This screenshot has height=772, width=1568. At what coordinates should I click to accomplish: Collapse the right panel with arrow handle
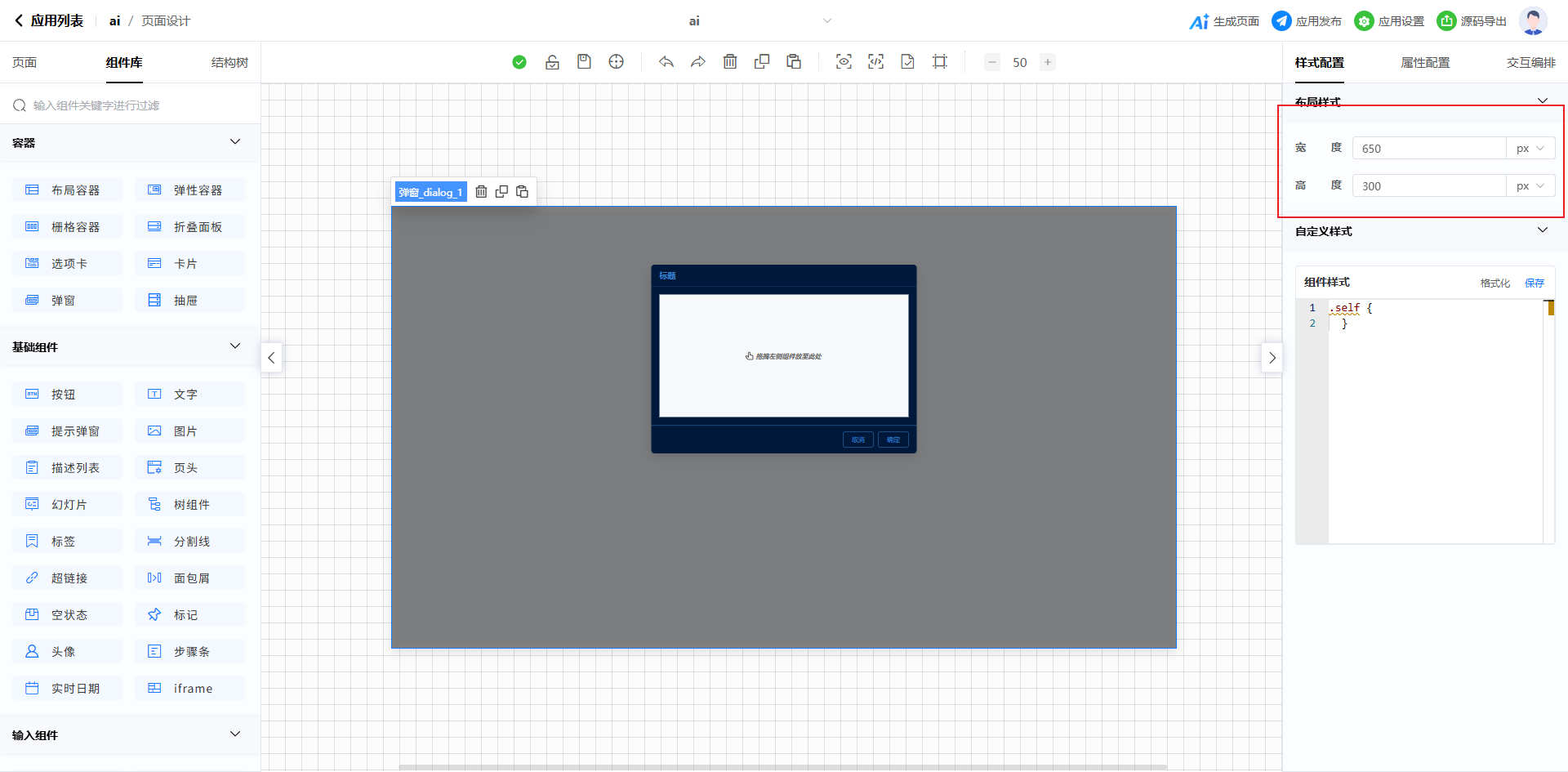(1272, 358)
